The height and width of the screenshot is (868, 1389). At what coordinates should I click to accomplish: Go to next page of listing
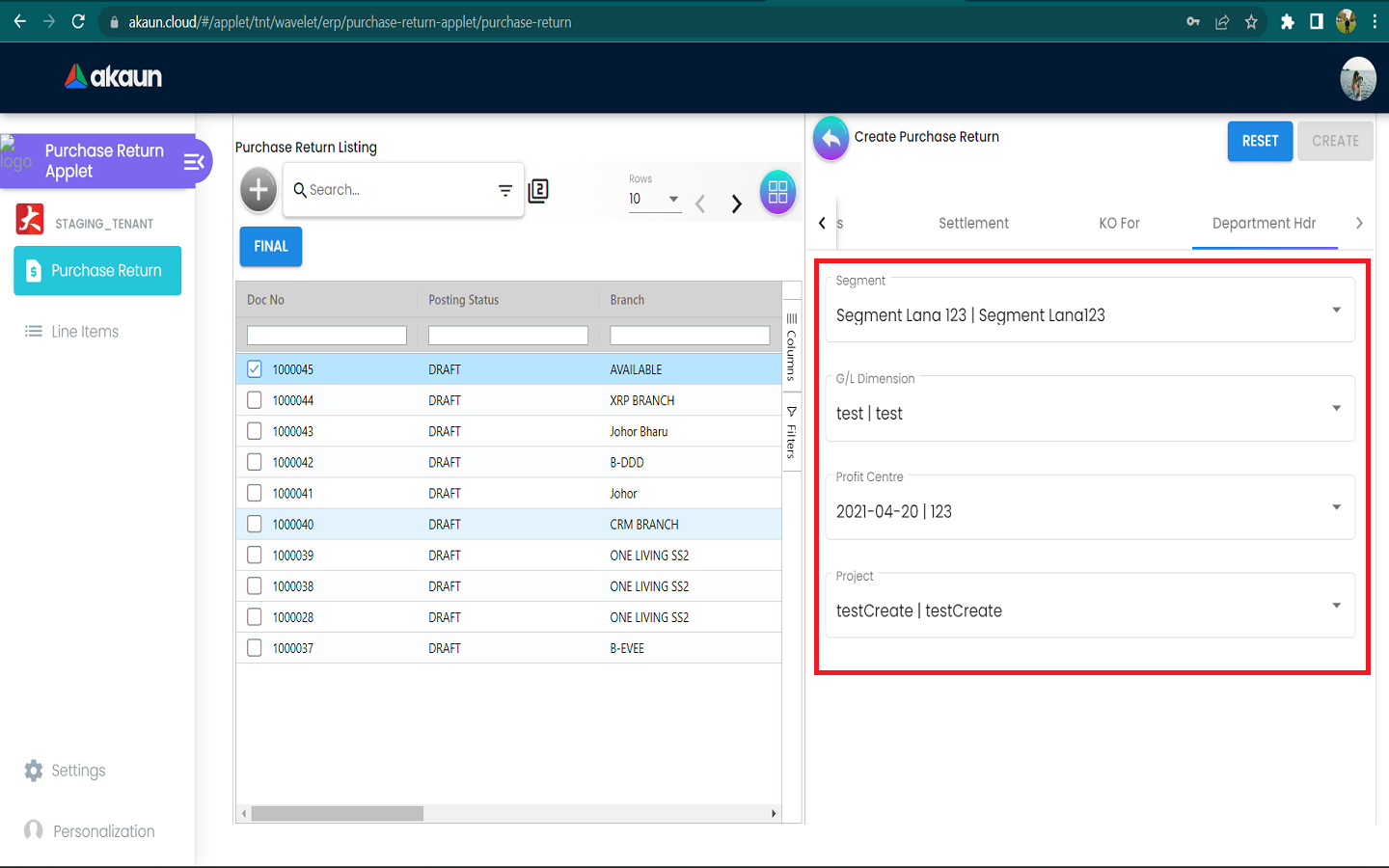coord(736,203)
